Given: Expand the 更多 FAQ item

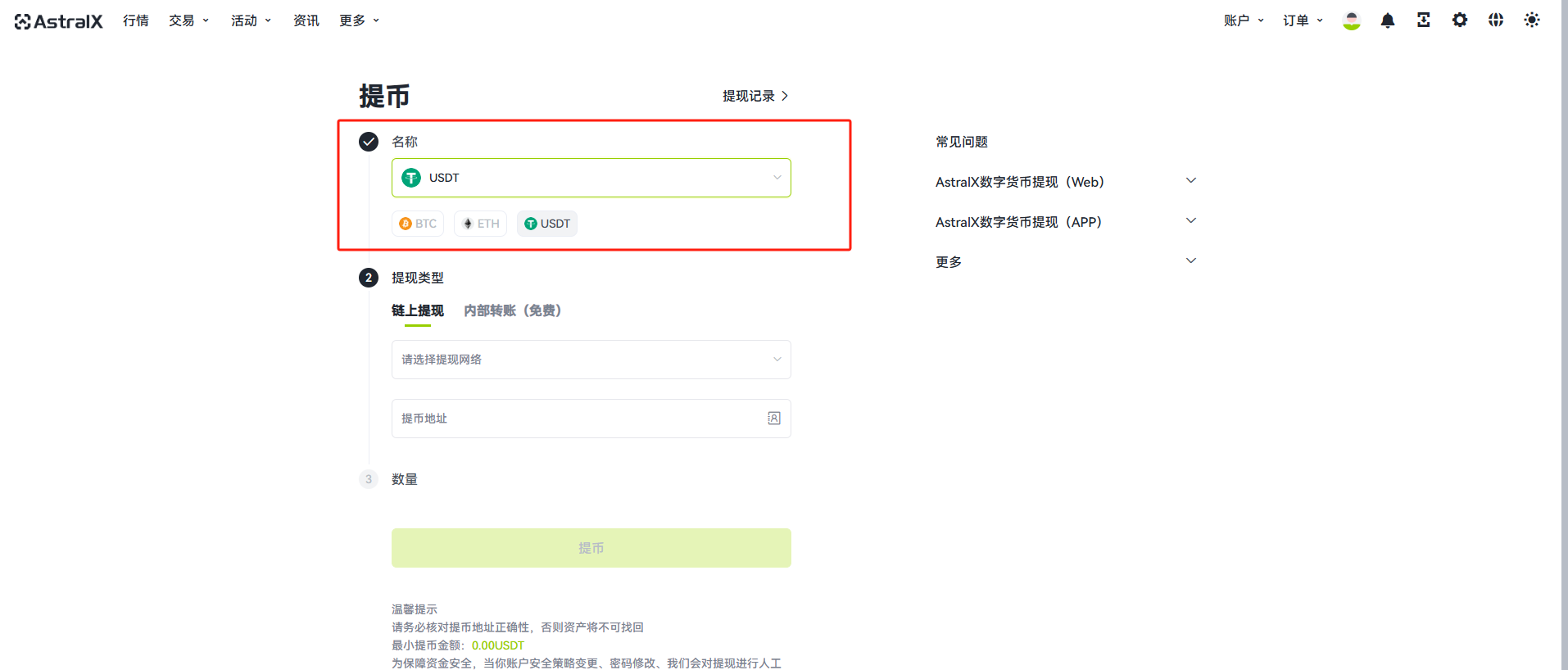Looking at the screenshot, I should 1066,262.
